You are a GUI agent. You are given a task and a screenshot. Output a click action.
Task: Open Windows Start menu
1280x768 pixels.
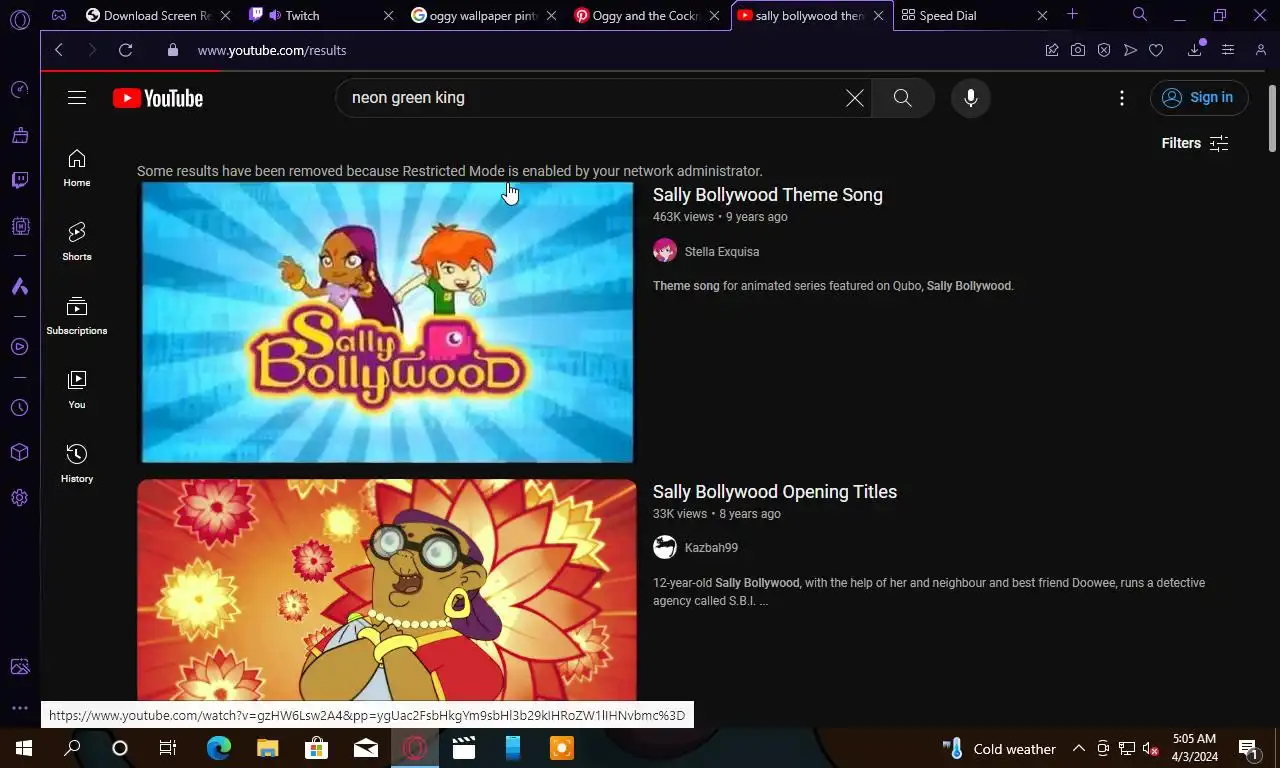coord(24,748)
